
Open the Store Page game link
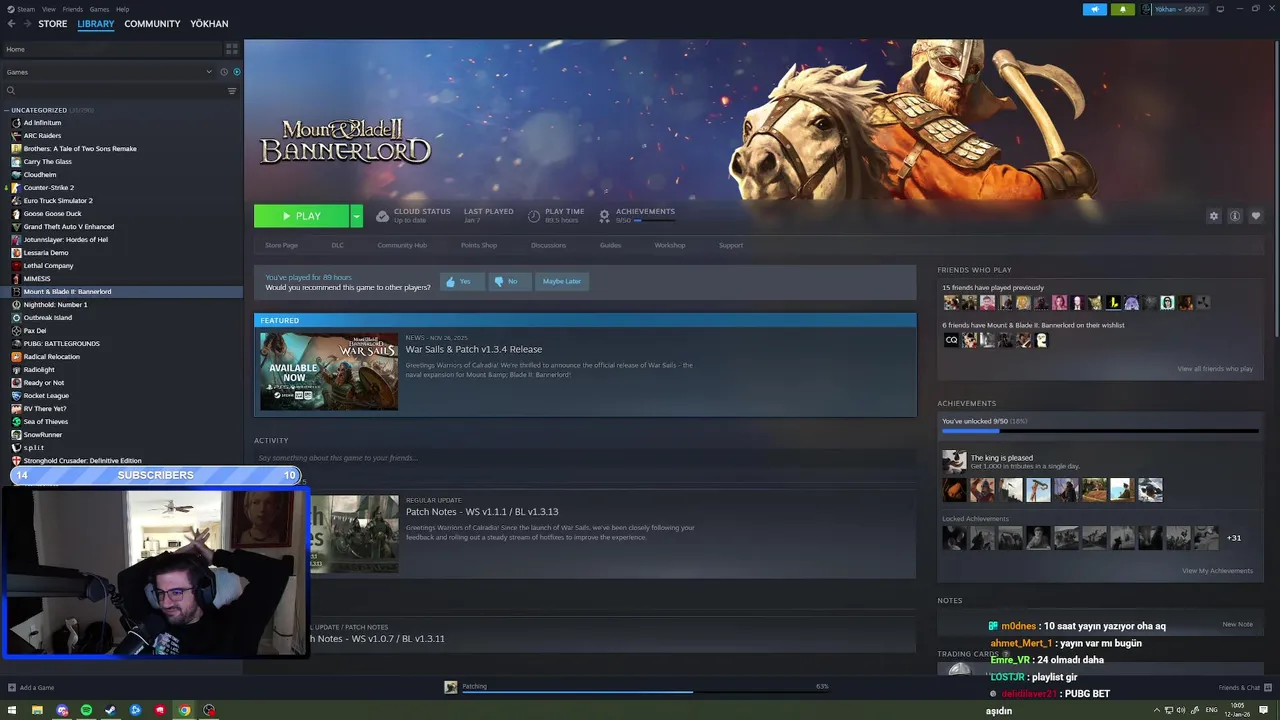(281, 245)
